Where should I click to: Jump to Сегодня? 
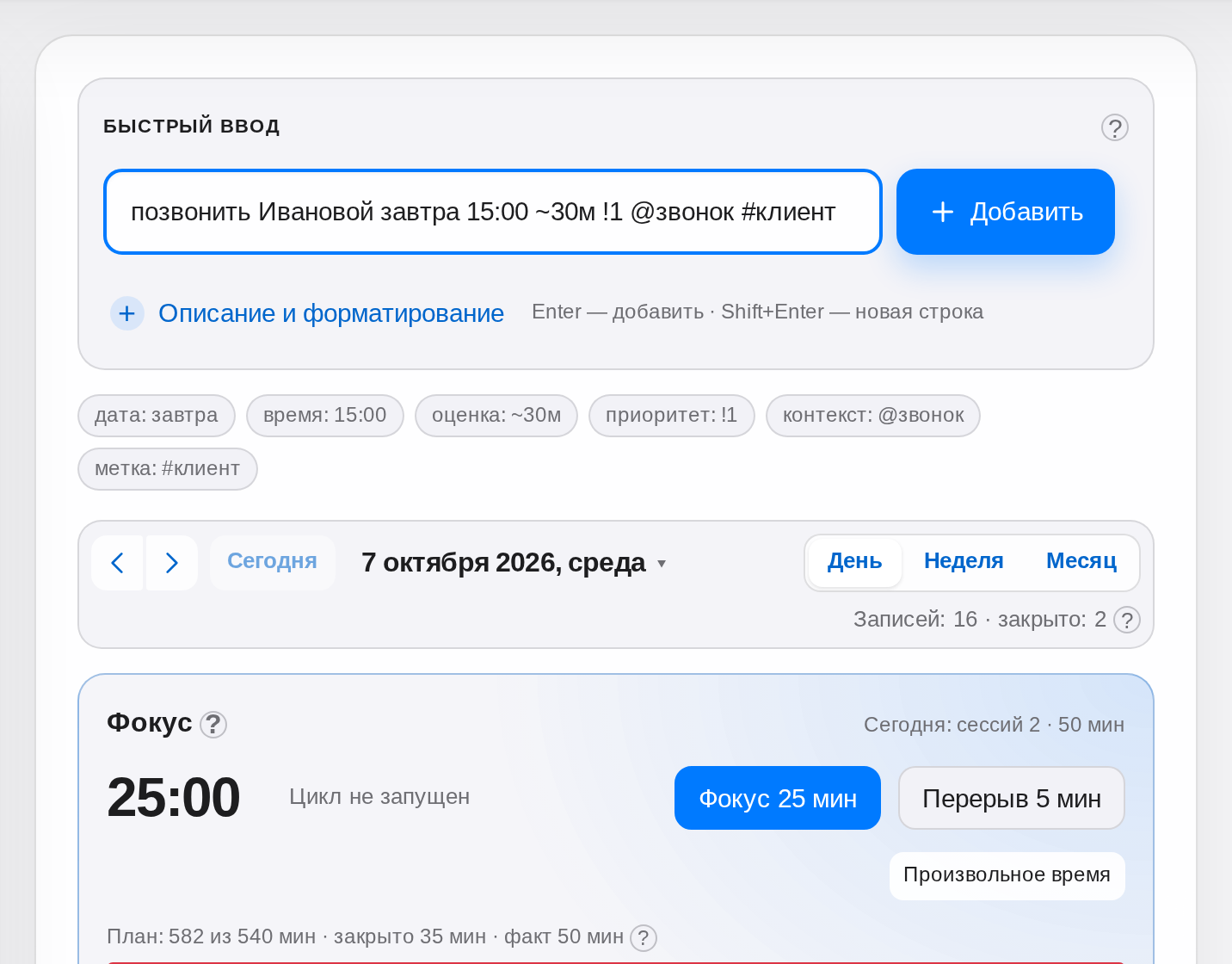pyautogui.click(x=273, y=561)
